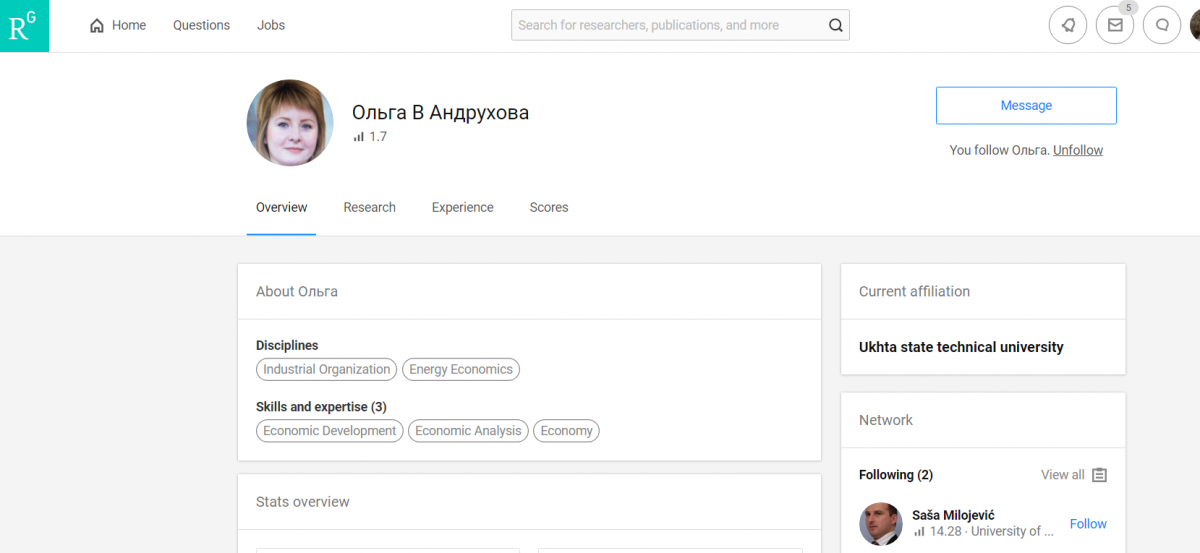The width and height of the screenshot is (1200, 553).
Task: Click the ResearchGate logo
Action: point(24,26)
